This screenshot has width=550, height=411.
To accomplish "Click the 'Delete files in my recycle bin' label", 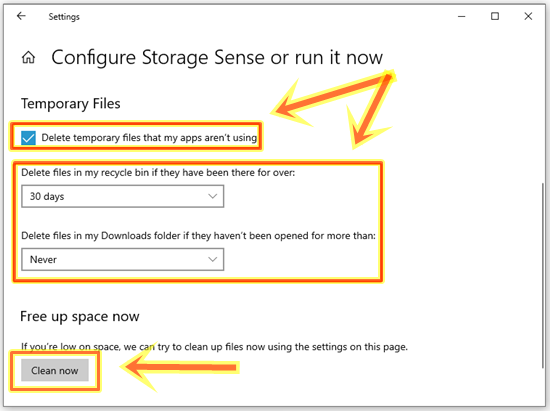I will coord(158,173).
